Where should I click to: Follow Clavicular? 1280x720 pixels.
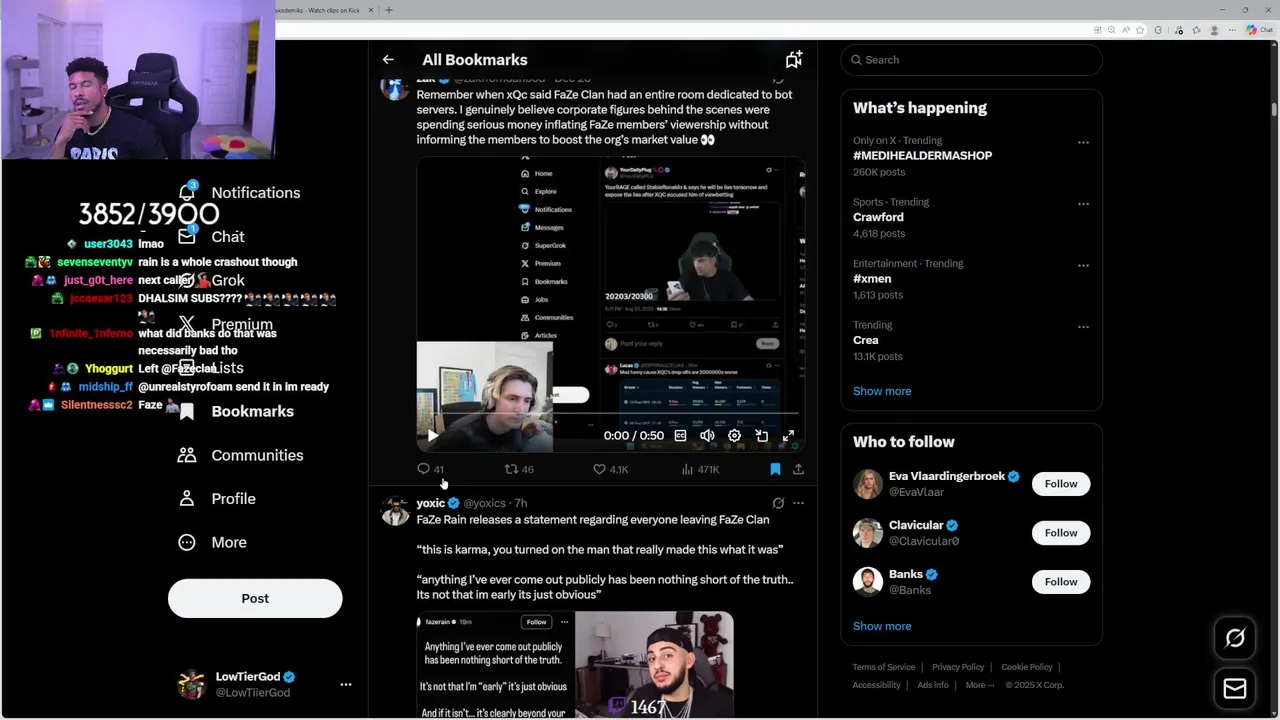tap(1061, 533)
